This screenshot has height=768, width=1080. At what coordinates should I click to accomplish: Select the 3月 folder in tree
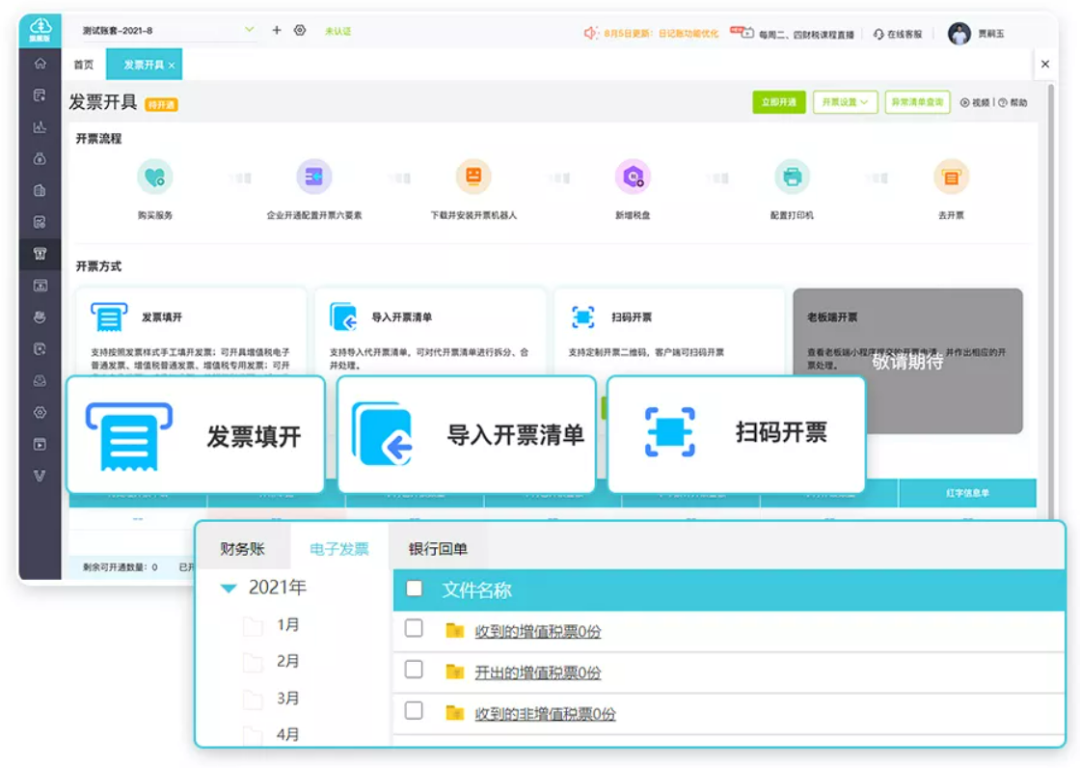point(288,698)
